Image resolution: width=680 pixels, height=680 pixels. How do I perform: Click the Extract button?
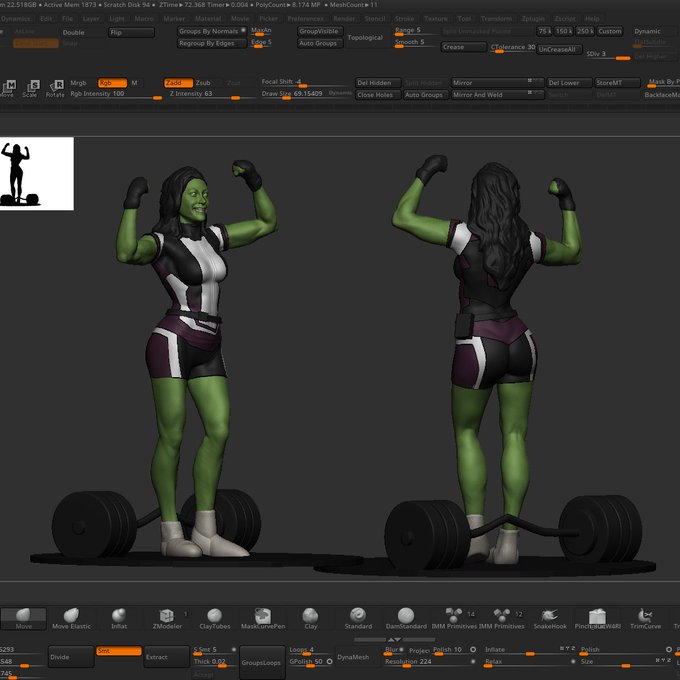167,657
